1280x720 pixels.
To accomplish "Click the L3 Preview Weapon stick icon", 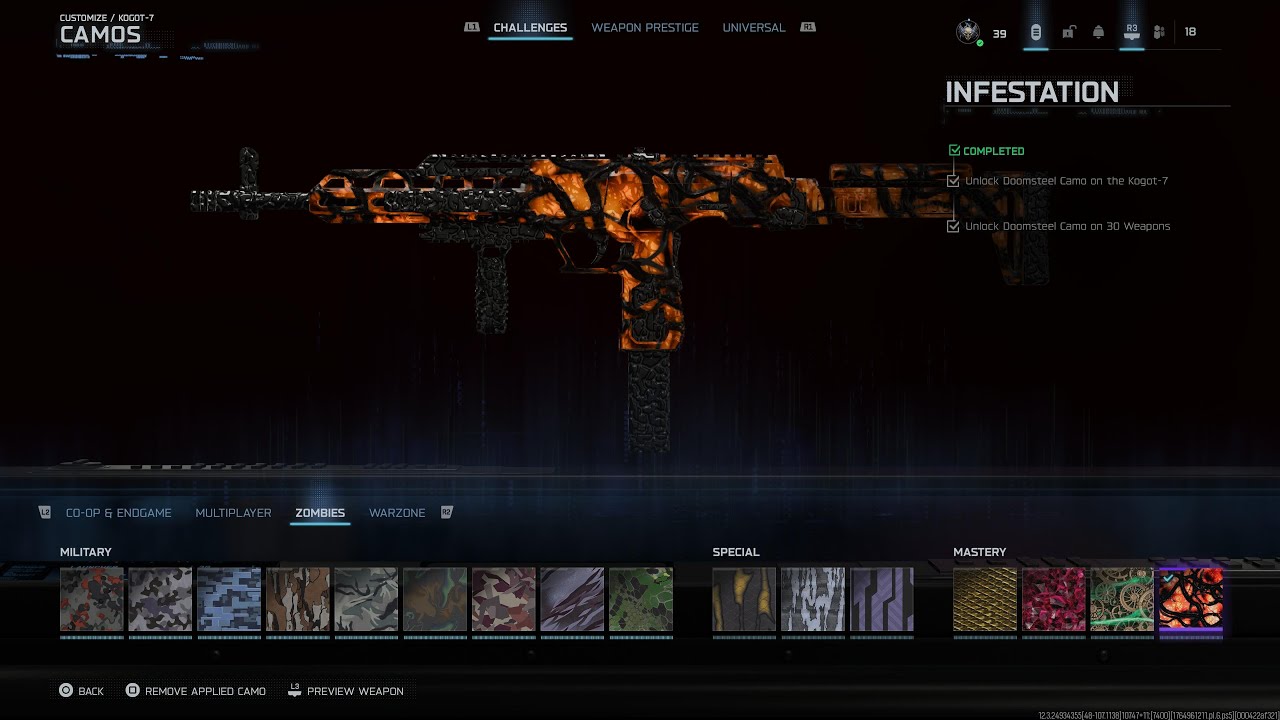I will 294,690.
